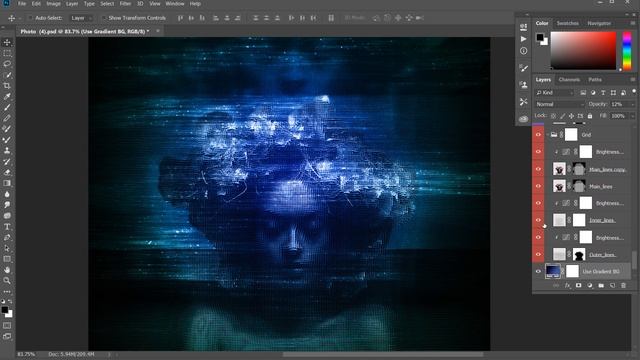The height and width of the screenshot is (360, 640).
Task: Open the Info panel icon
Action: tap(523, 51)
